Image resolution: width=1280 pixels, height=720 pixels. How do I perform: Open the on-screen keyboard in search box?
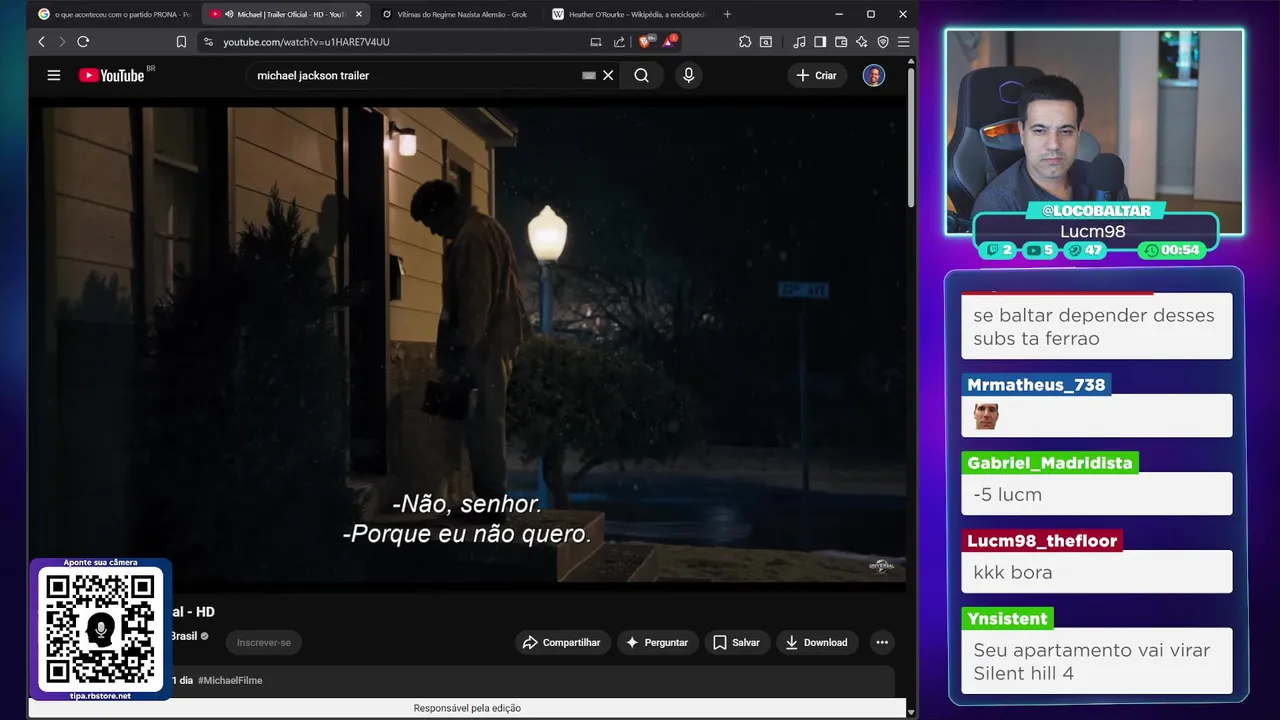coord(589,75)
